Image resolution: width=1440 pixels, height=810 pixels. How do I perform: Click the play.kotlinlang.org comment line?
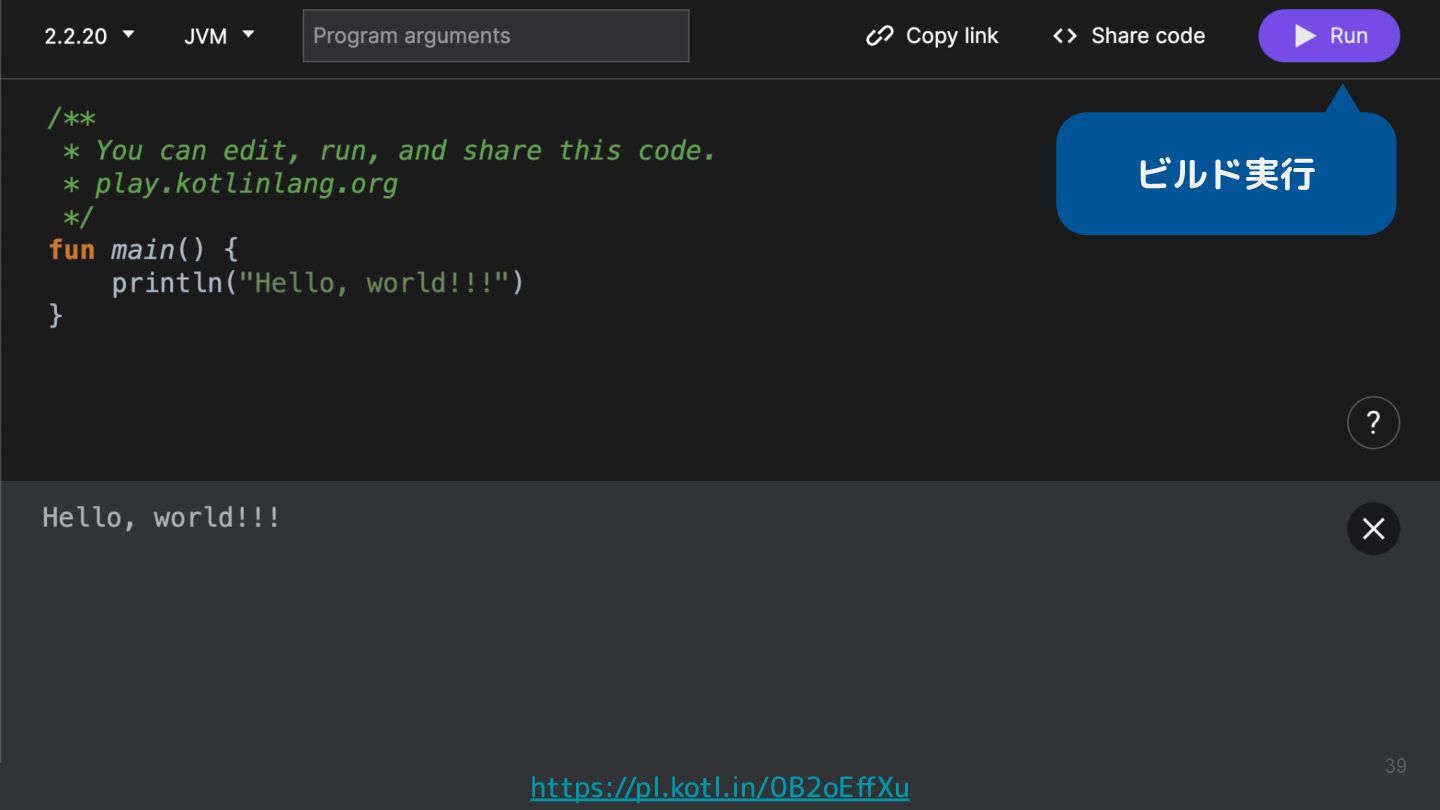point(245,184)
